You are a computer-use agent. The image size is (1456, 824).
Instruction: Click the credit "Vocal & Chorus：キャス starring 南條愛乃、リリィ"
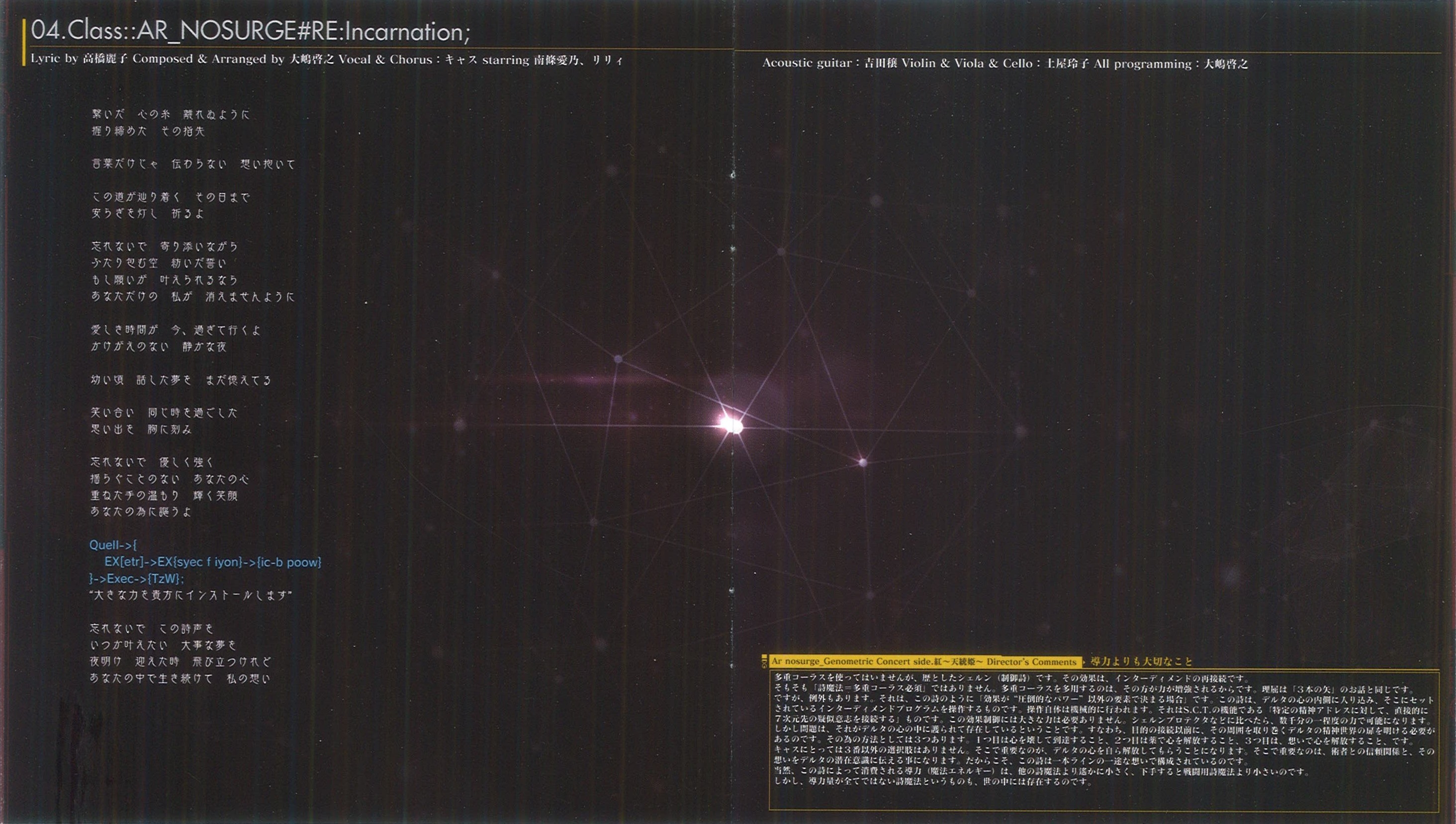tap(481, 60)
